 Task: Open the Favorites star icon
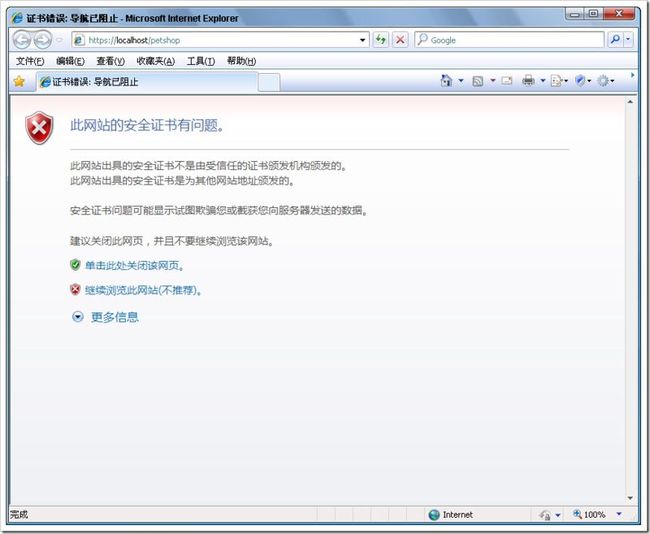(x=19, y=81)
